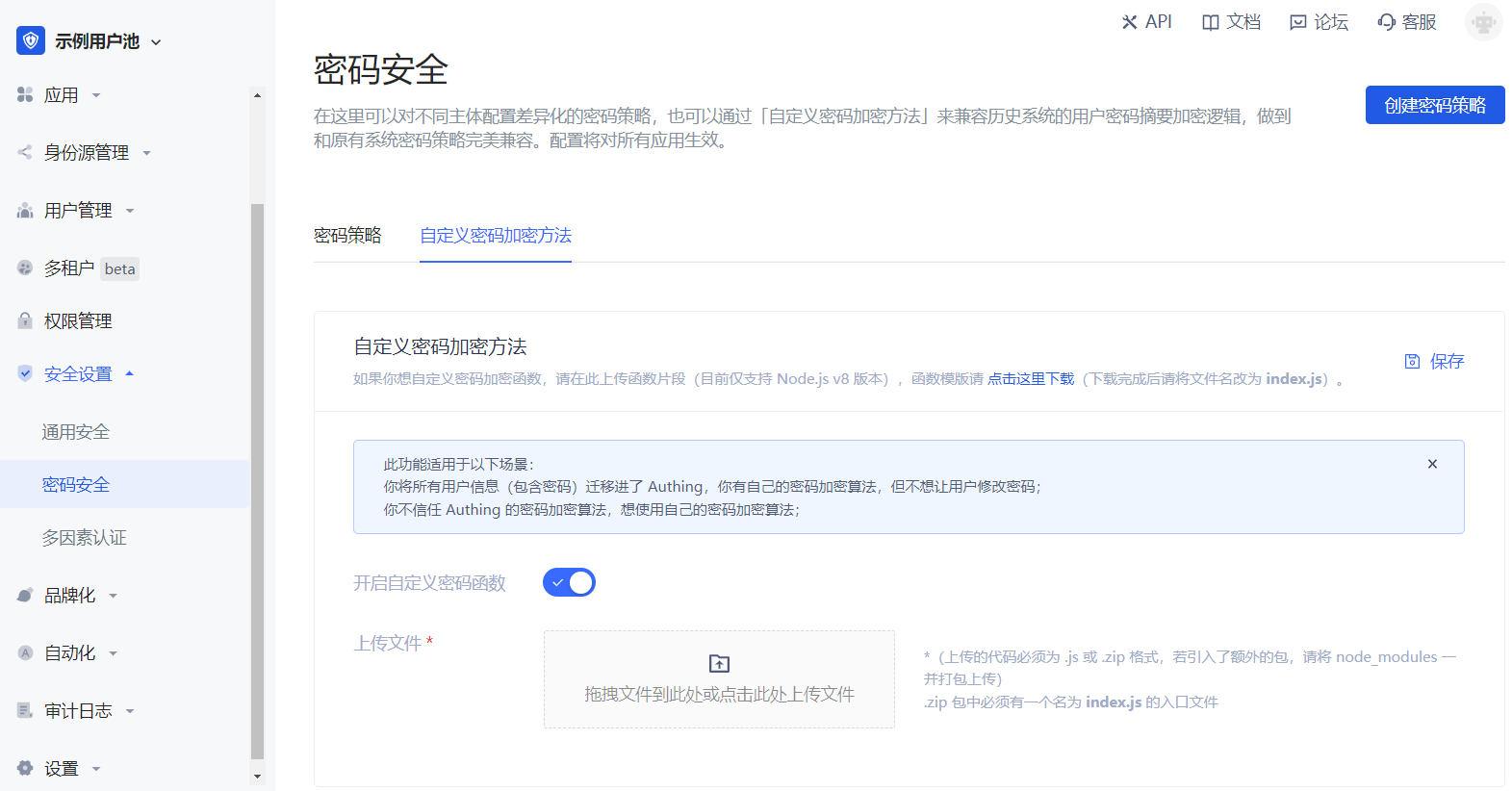Disable the 开启自定义密码函数 switch
The width and height of the screenshot is (1512, 791).
pyautogui.click(x=569, y=582)
